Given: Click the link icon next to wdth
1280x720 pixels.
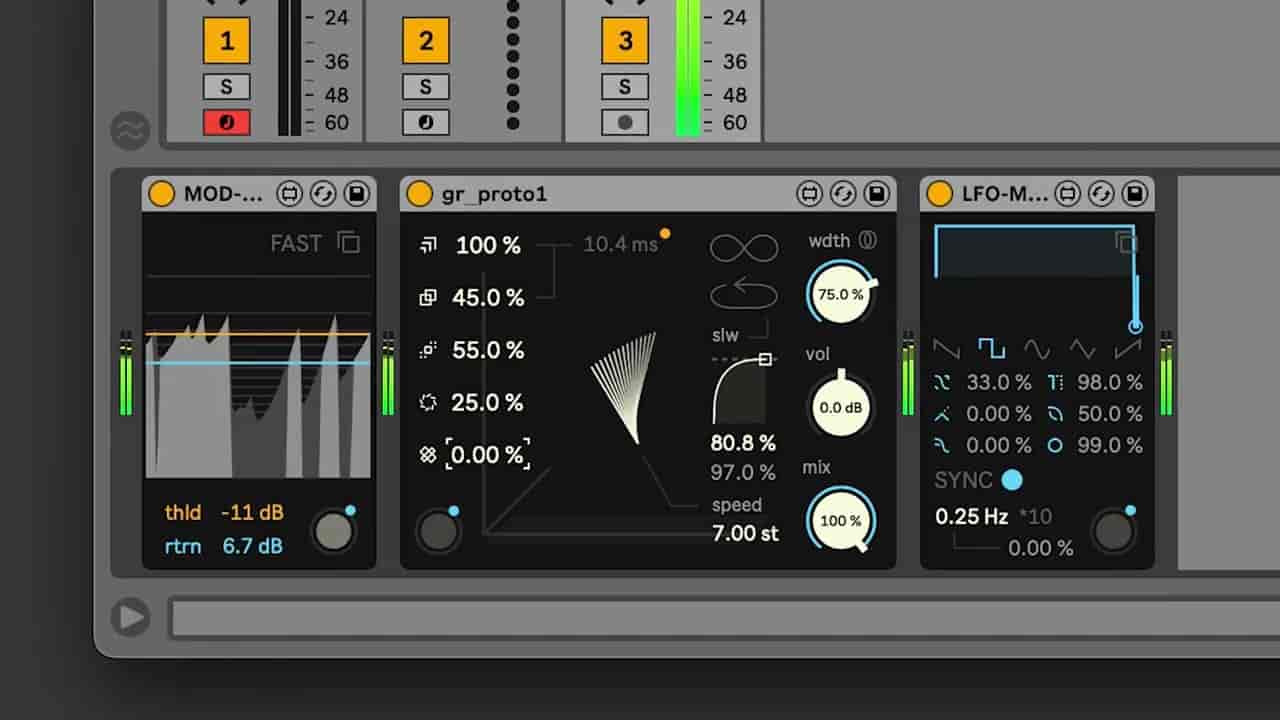Looking at the screenshot, I should pyautogui.click(x=867, y=240).
